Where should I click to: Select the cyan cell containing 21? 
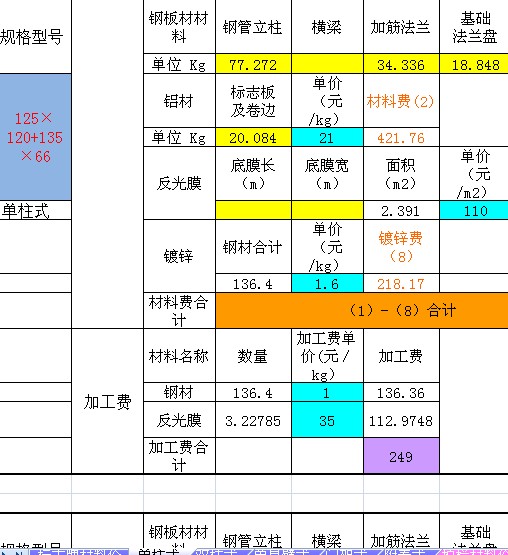(x=327, y=137)
